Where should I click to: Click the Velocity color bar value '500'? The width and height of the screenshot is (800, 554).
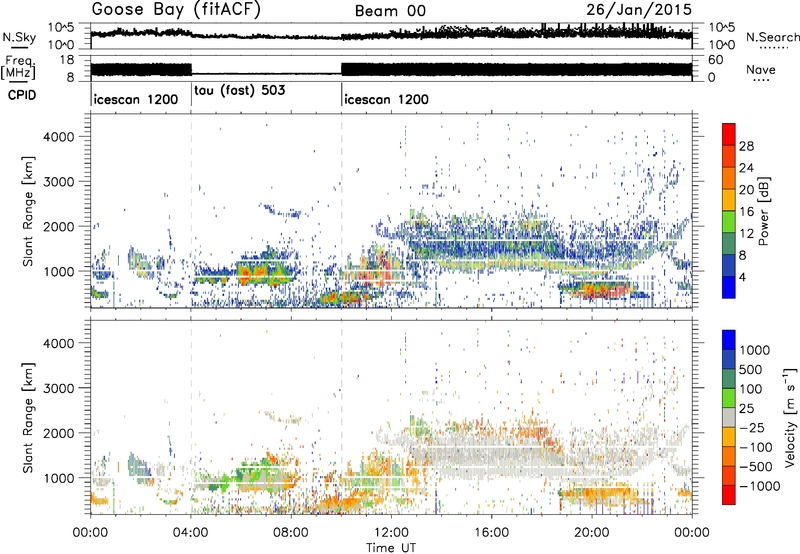pos(751,369)
